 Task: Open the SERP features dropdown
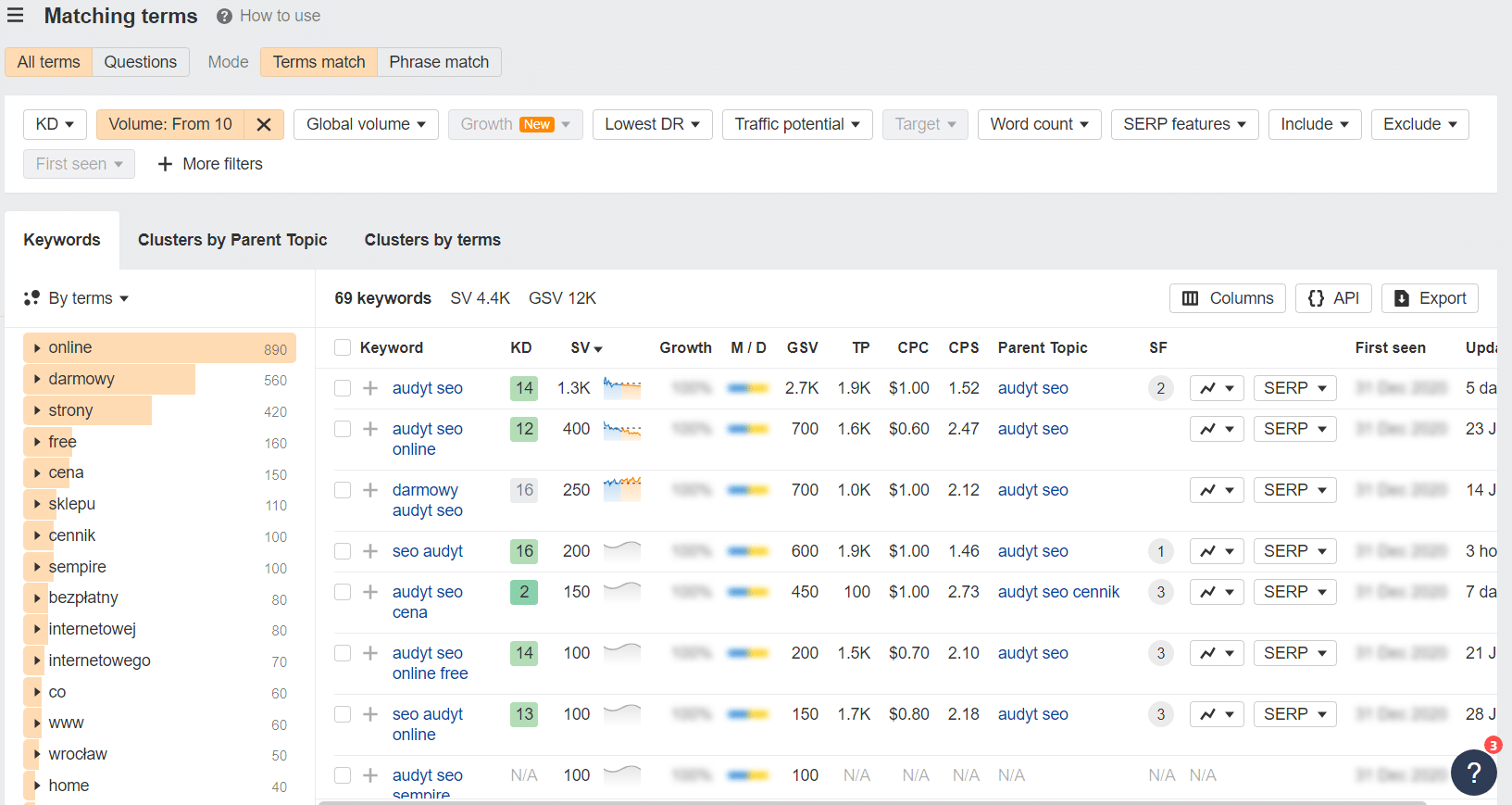tap(1184, 124)
